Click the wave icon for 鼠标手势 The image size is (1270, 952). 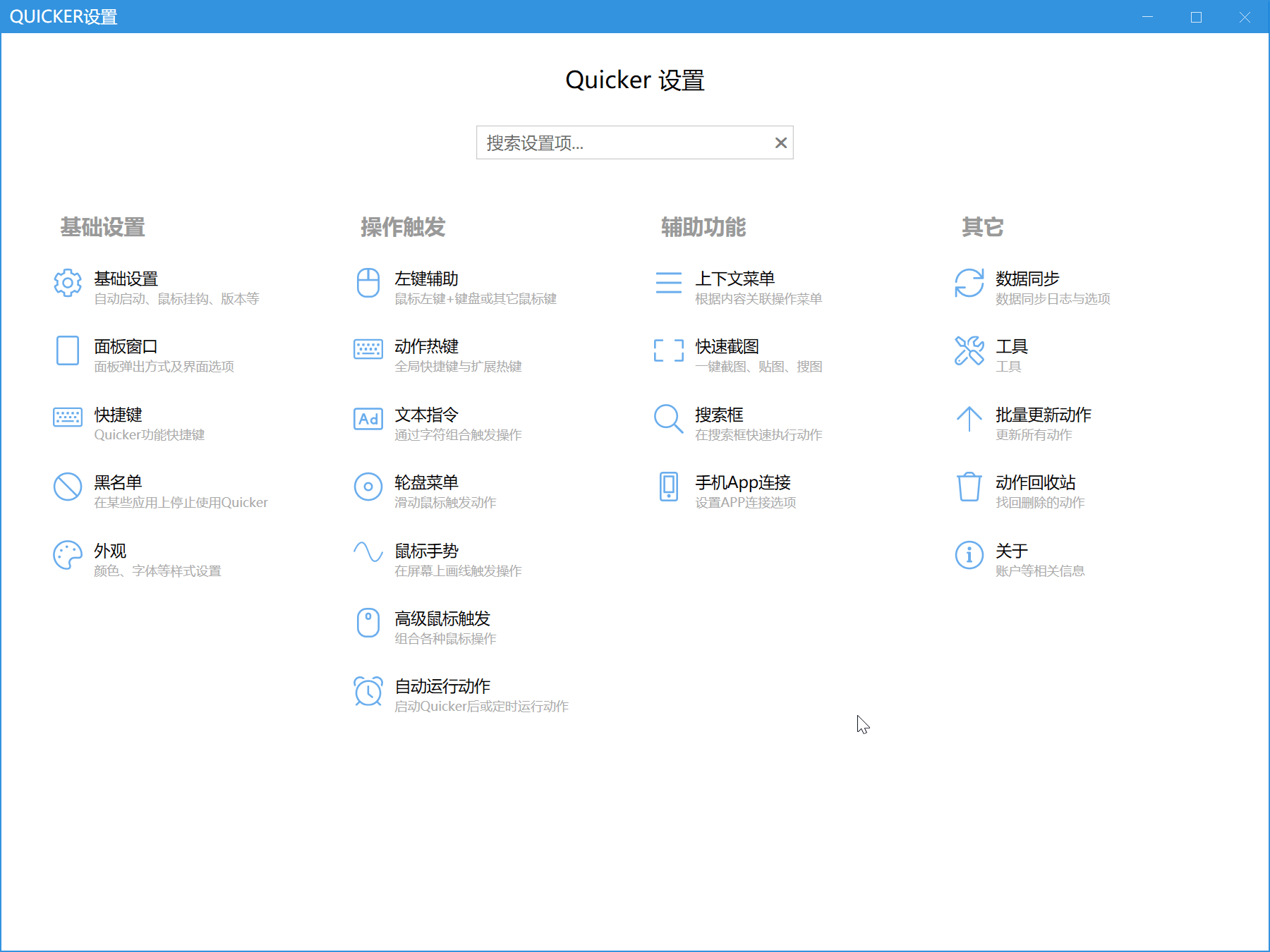coord(368,551)
